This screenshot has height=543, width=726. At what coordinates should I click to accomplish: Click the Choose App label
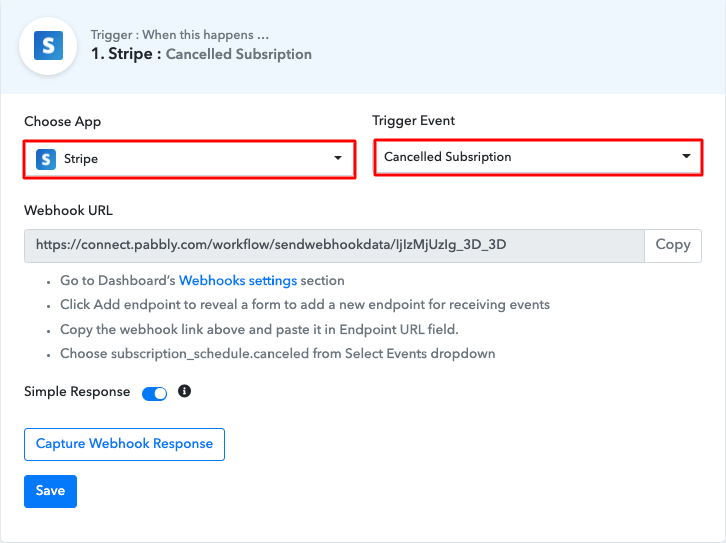(x=63, y=121)
